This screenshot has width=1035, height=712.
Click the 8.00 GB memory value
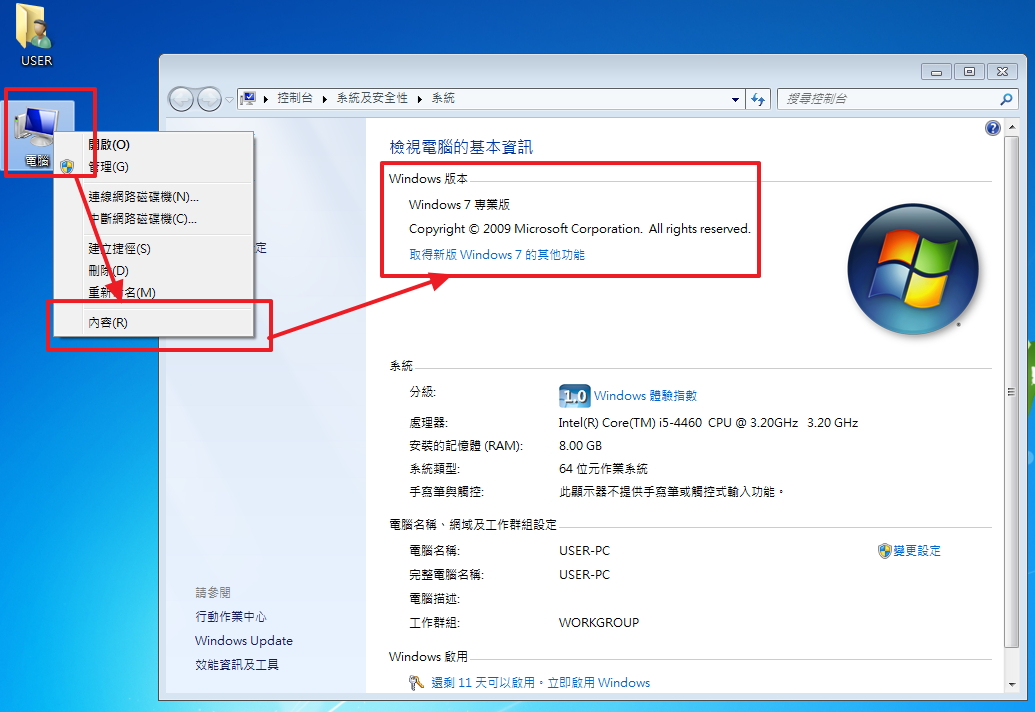tap(580, 445)
